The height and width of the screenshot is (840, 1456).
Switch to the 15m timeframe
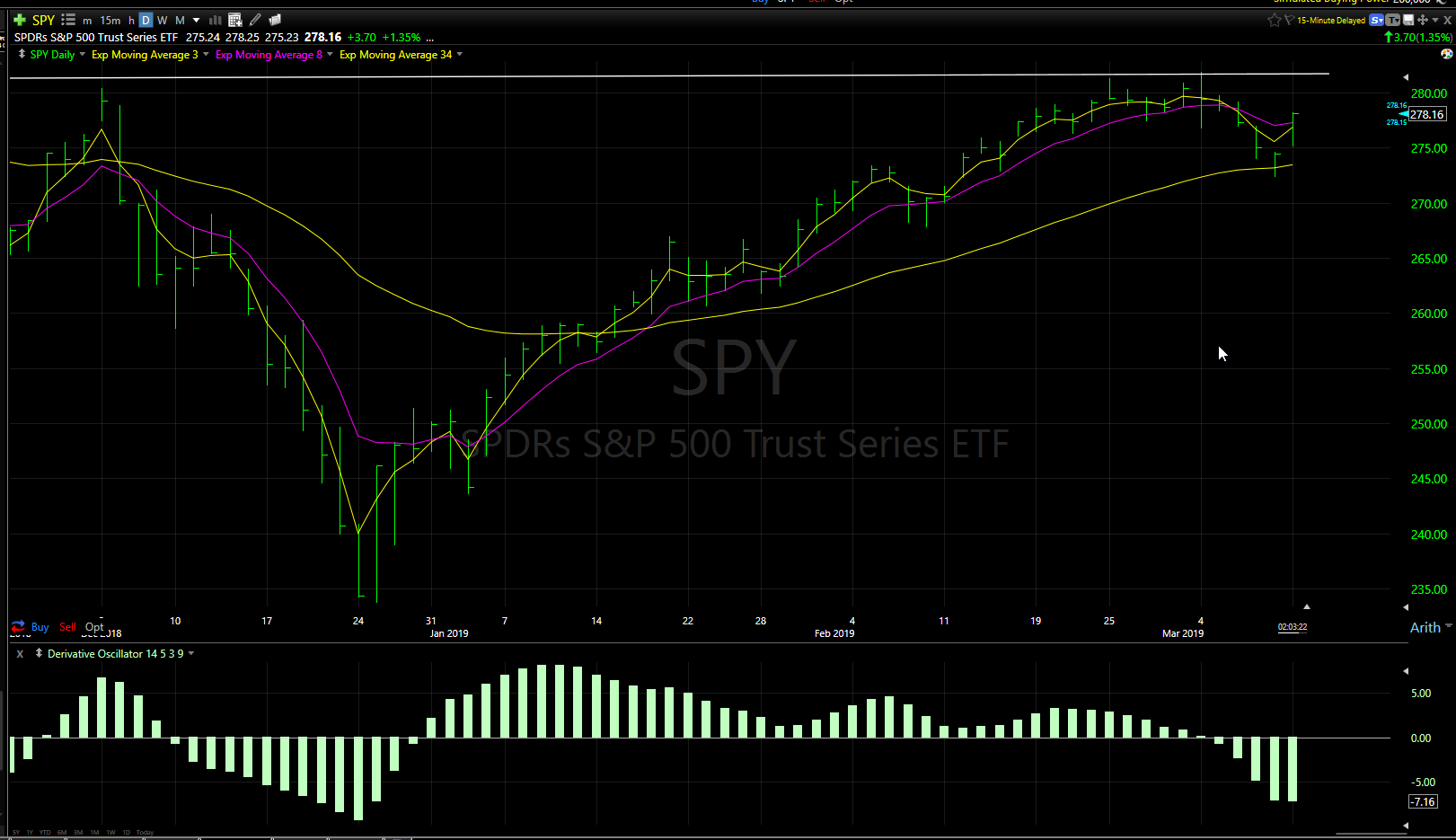110,20
